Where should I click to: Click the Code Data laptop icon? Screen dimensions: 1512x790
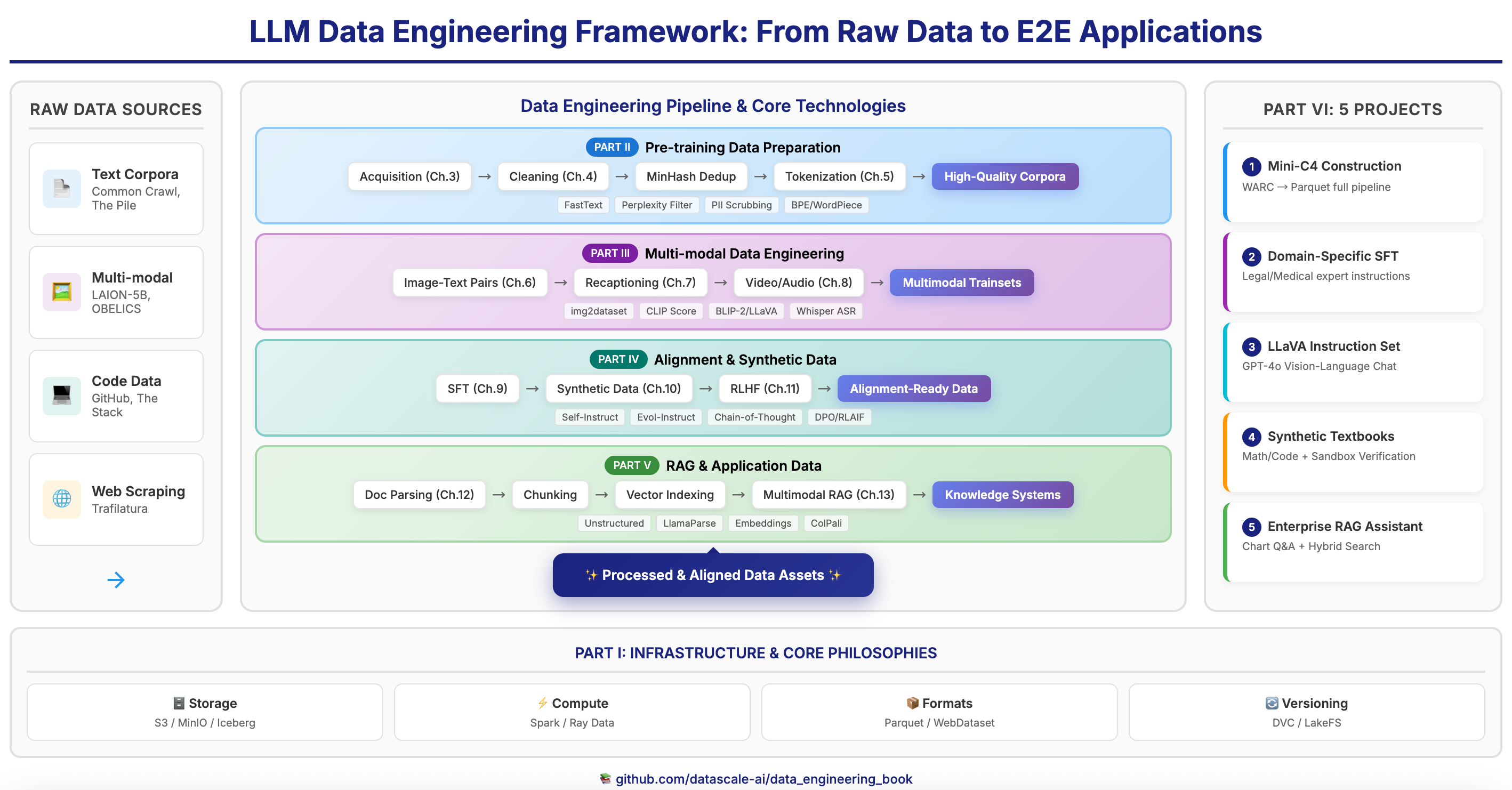[x=62, y=395]
